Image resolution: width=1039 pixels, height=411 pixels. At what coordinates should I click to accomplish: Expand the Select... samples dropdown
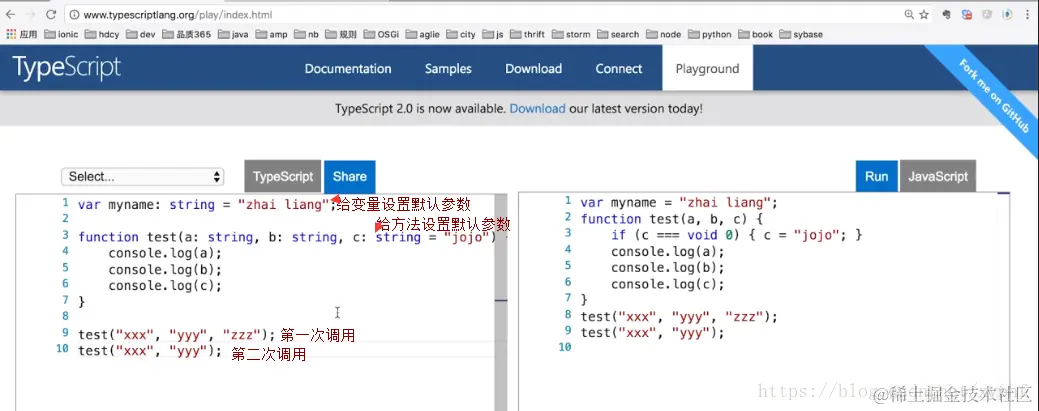(x=142, y=177)
